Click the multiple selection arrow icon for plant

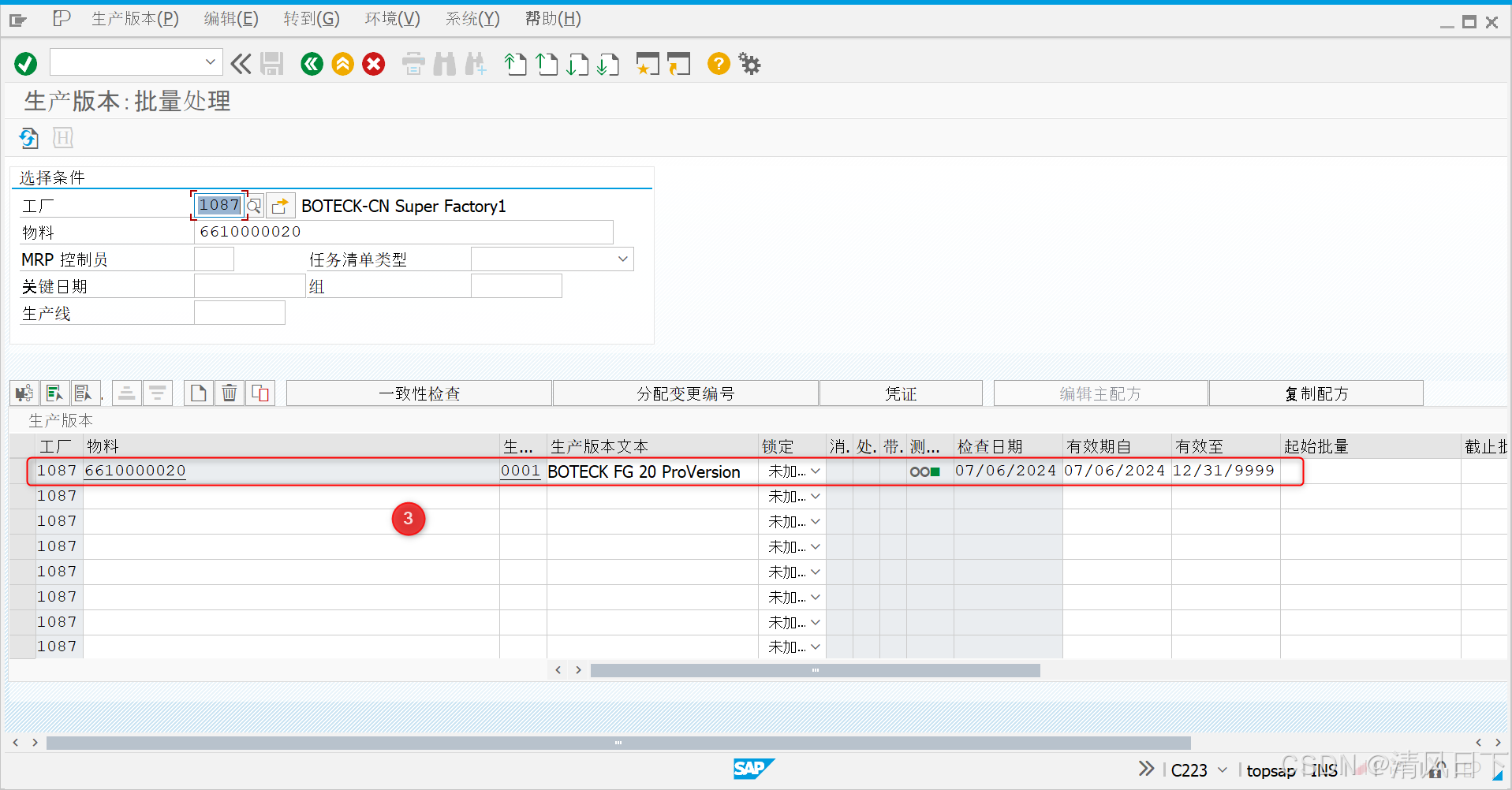(x=281, y=206)
